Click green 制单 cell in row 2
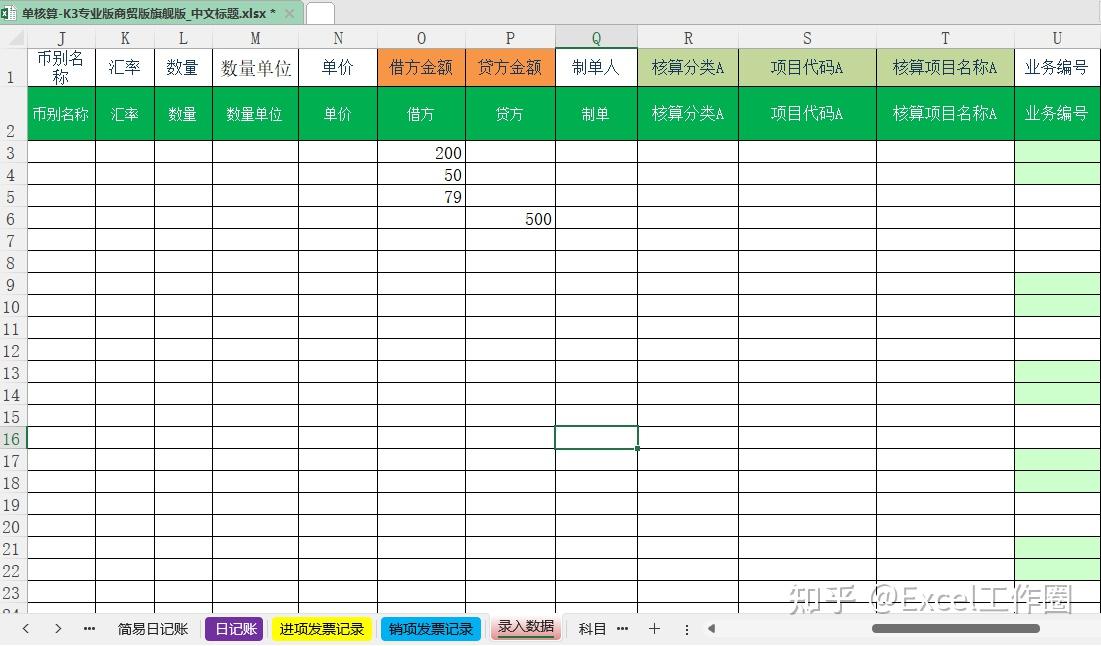This screenshot has height=646, width=1101. pos(596,114)
